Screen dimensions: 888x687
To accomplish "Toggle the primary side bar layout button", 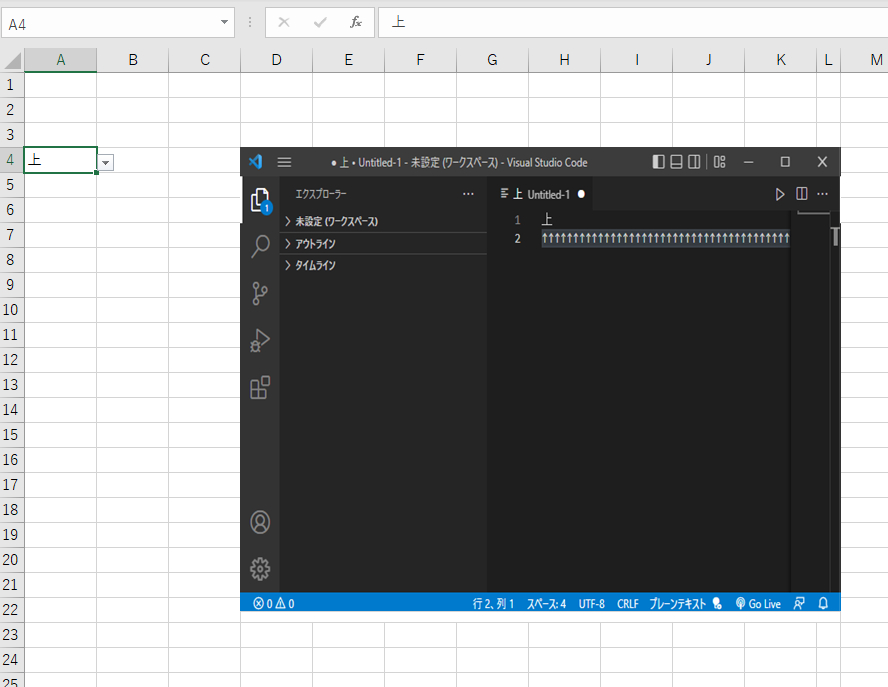I will [658, 162].
